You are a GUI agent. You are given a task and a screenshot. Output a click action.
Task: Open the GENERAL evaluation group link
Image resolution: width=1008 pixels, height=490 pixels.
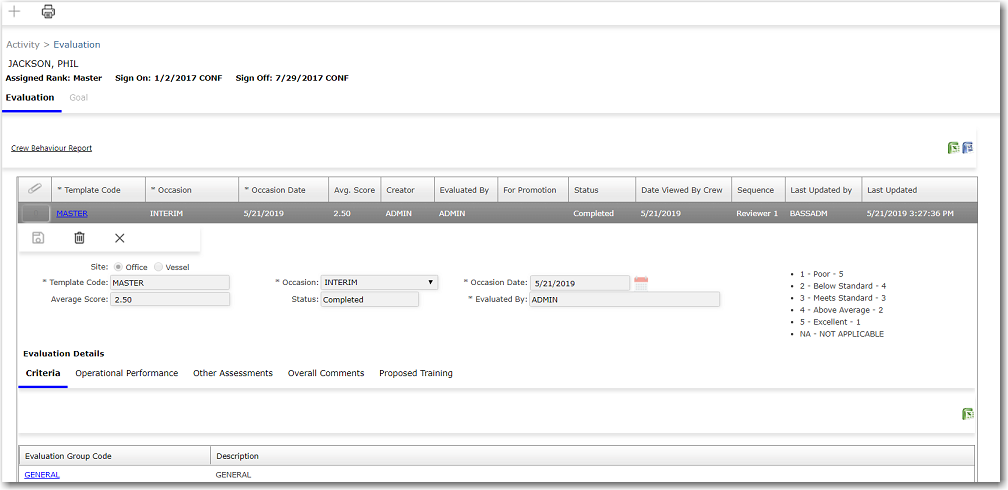point(42,475)
